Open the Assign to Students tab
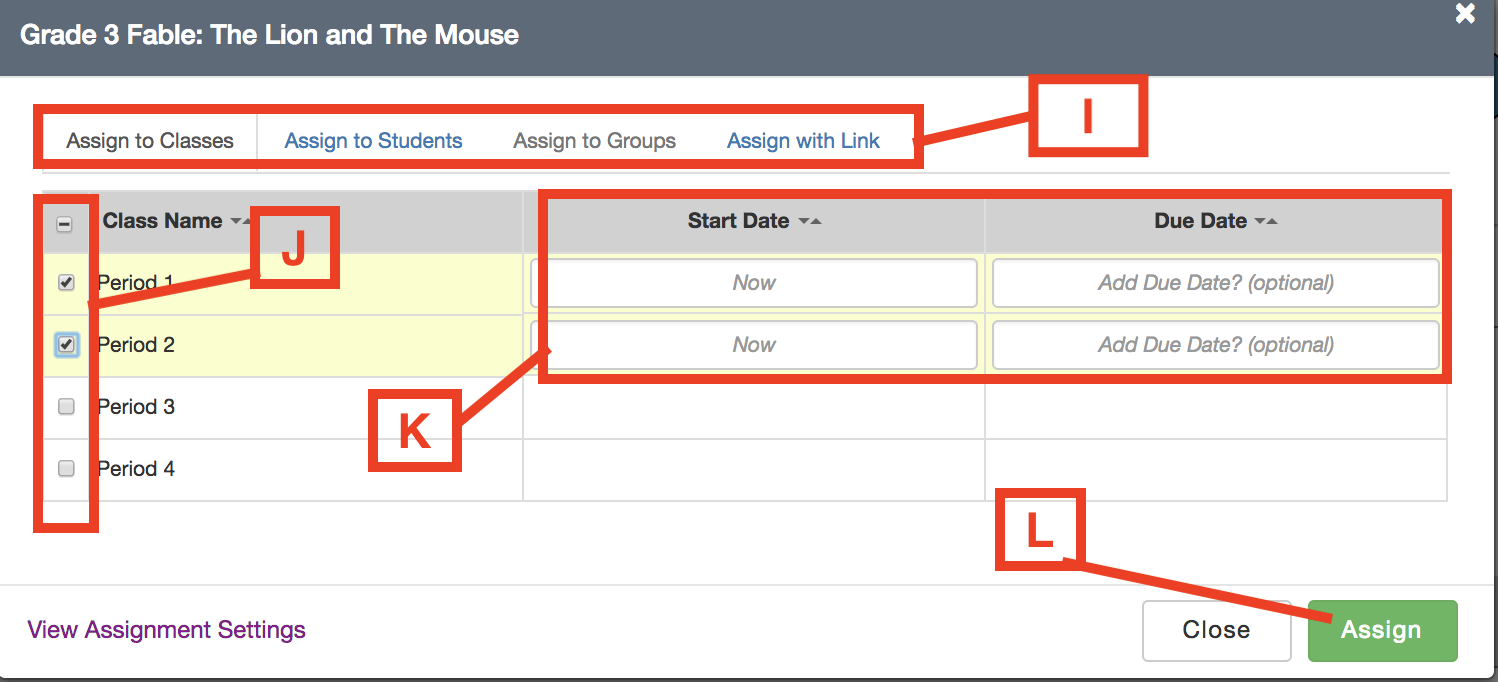The height and width of the screenshot is (682, 1498). pyautogui.click(x=373, y=141)
